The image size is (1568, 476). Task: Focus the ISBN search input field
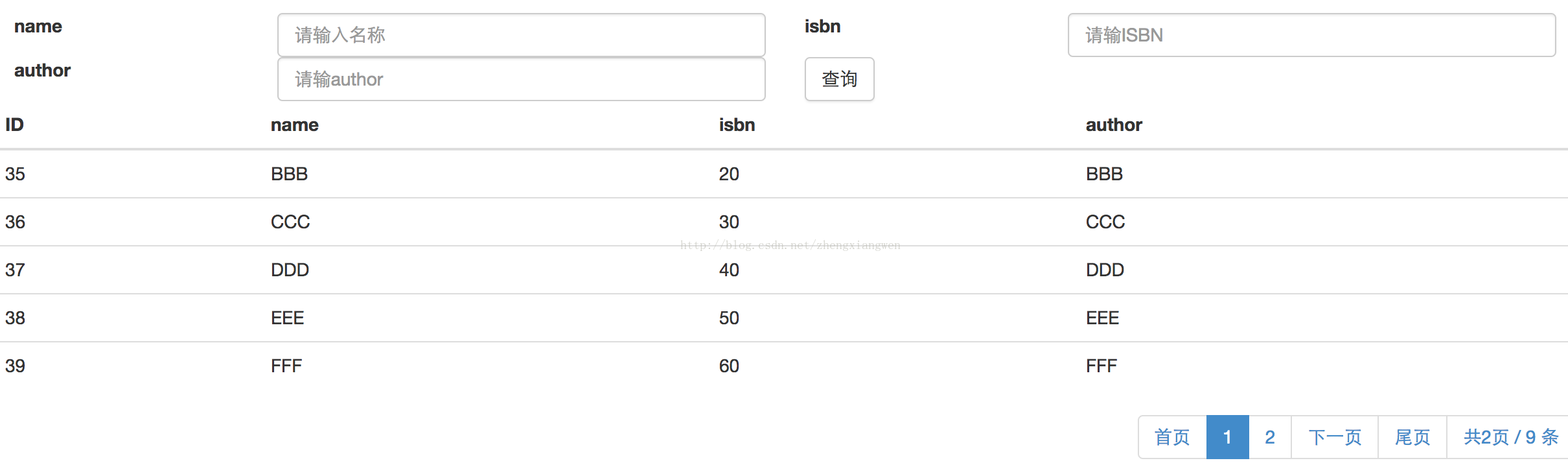(x=1311, y=35)
